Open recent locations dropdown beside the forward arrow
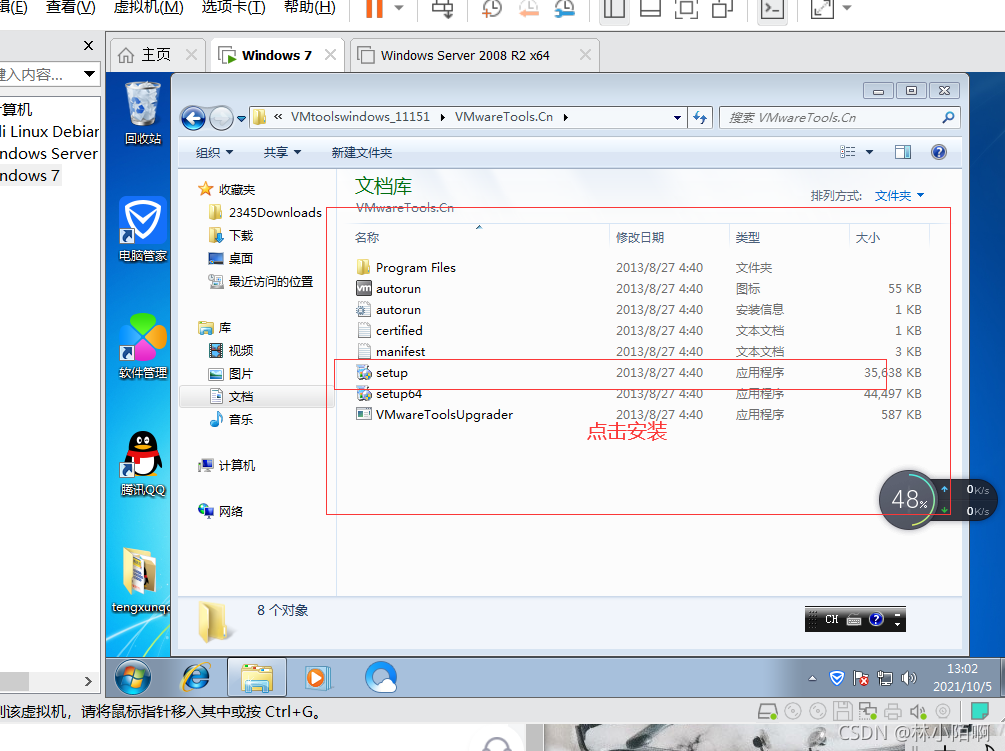The width and height of the screenshot is (1005, 751). tap(242, 119)
